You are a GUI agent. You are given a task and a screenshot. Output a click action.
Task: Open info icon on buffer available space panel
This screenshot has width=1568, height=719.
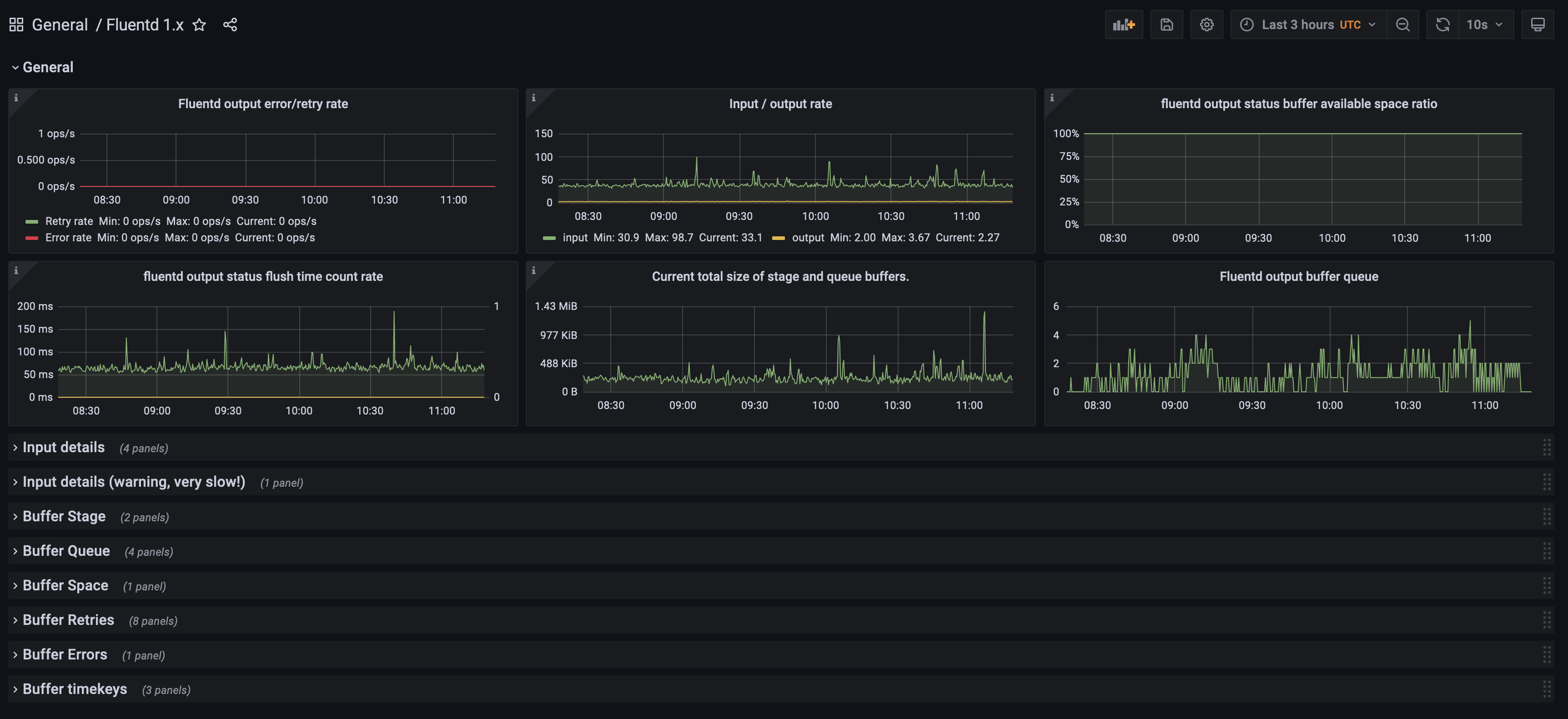point(1052,97)
